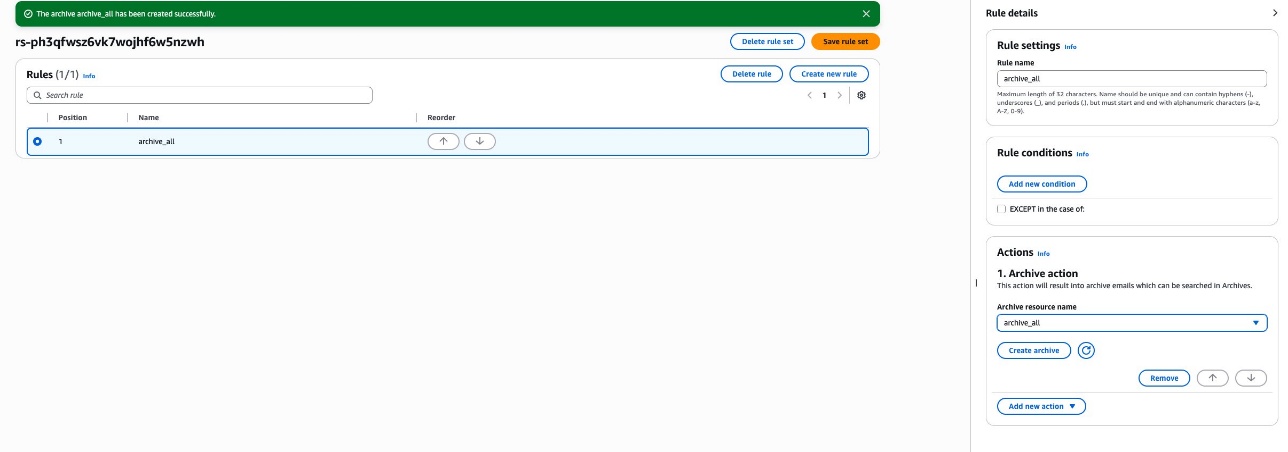Move archive_all rule down in table
The image size is (1288, 452).
480,141
